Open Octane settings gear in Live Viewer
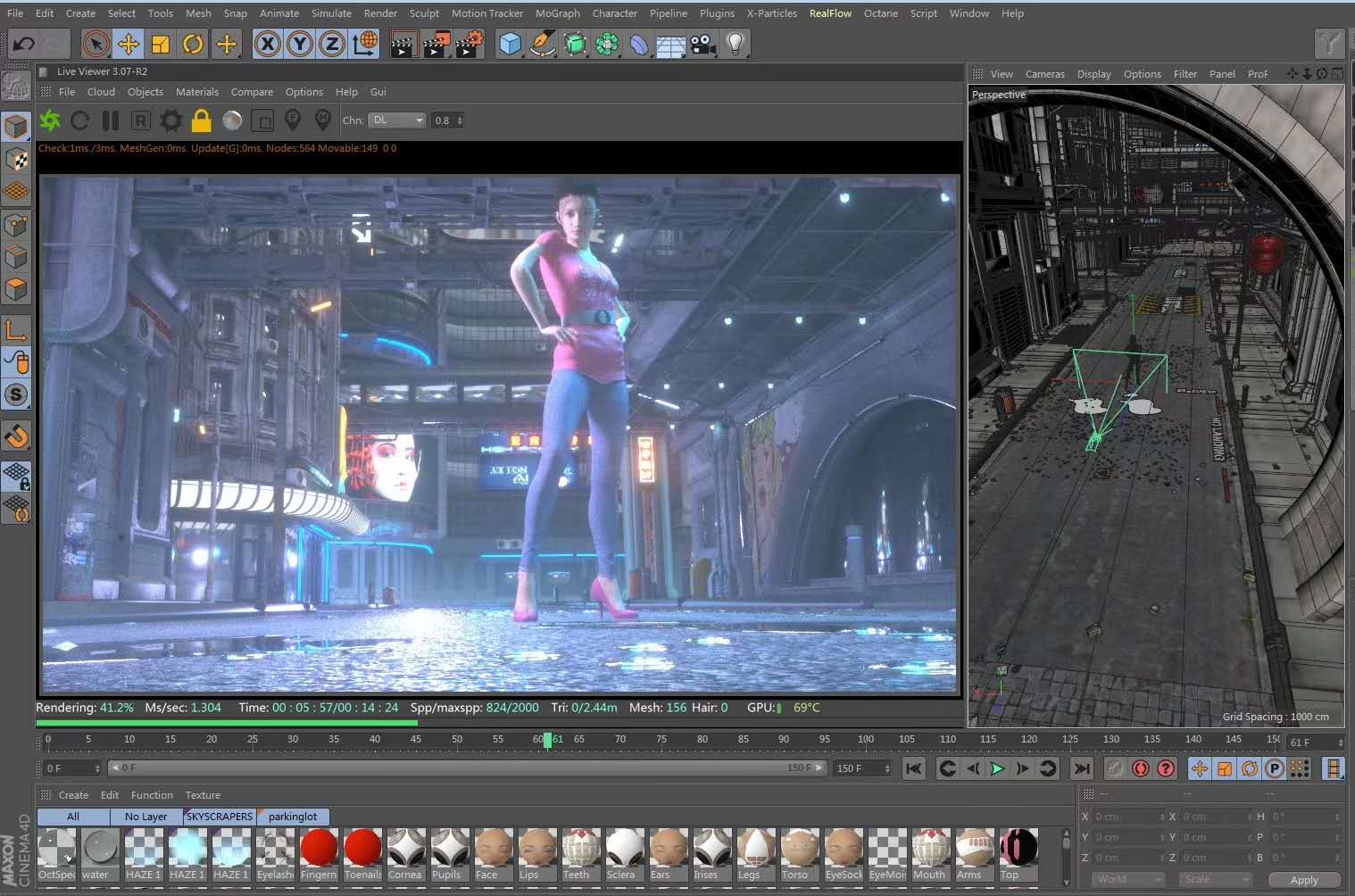This screenshot has width=1355, height=896. 171,120
